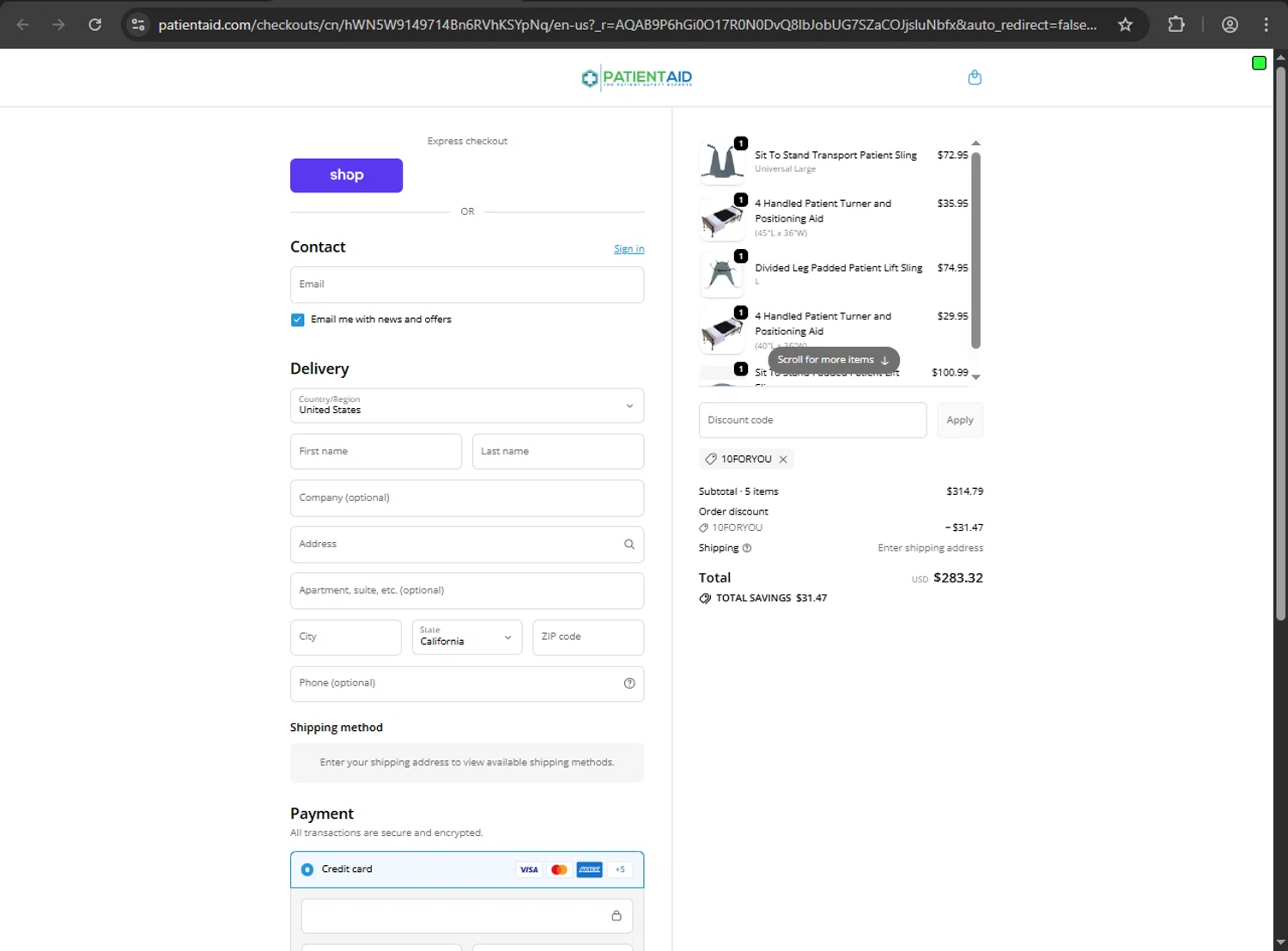1288x951 pixels.
Task: Open the Chrome profile icon
Action: pyautogui.click(x=1230, y=25)
